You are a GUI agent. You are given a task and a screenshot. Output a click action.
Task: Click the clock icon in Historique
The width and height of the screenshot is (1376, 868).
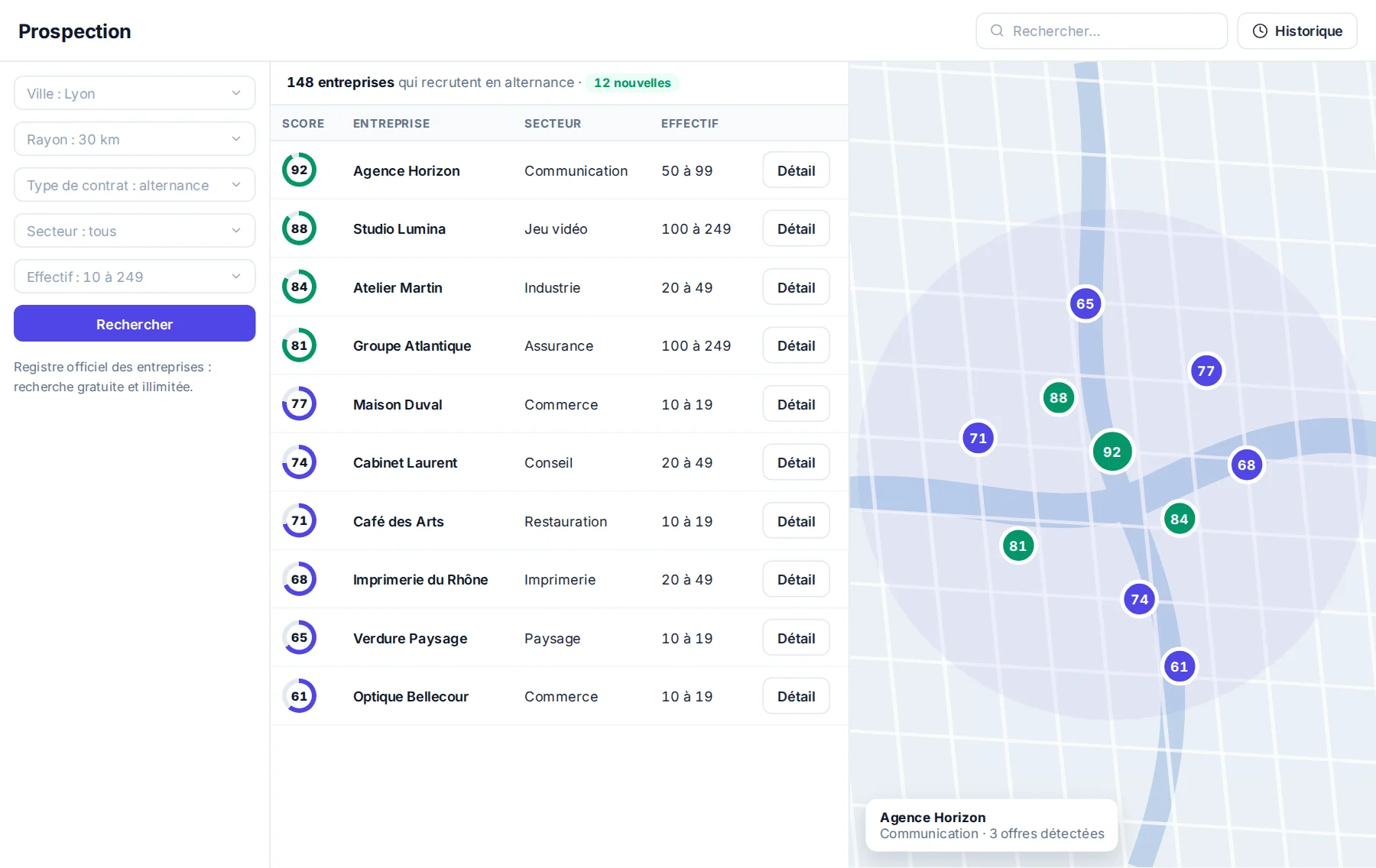click(x=1260, y=31)
